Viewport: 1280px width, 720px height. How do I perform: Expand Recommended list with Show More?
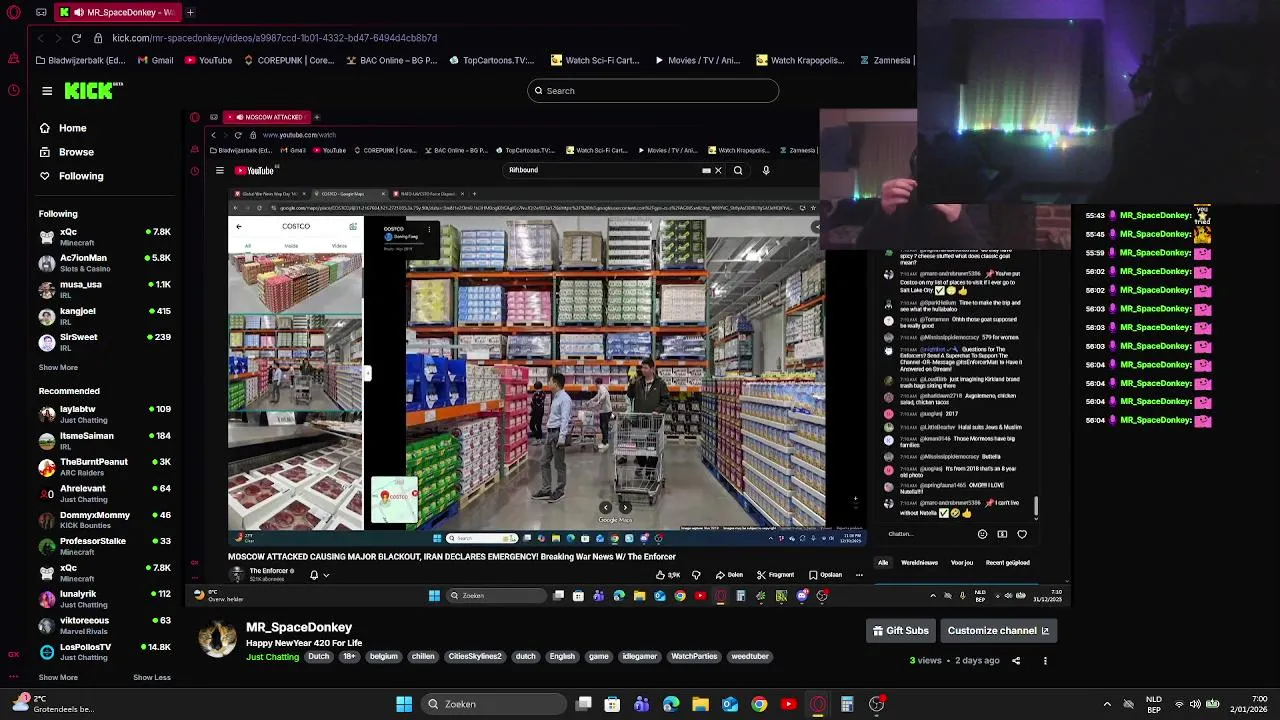coord(58,677)
